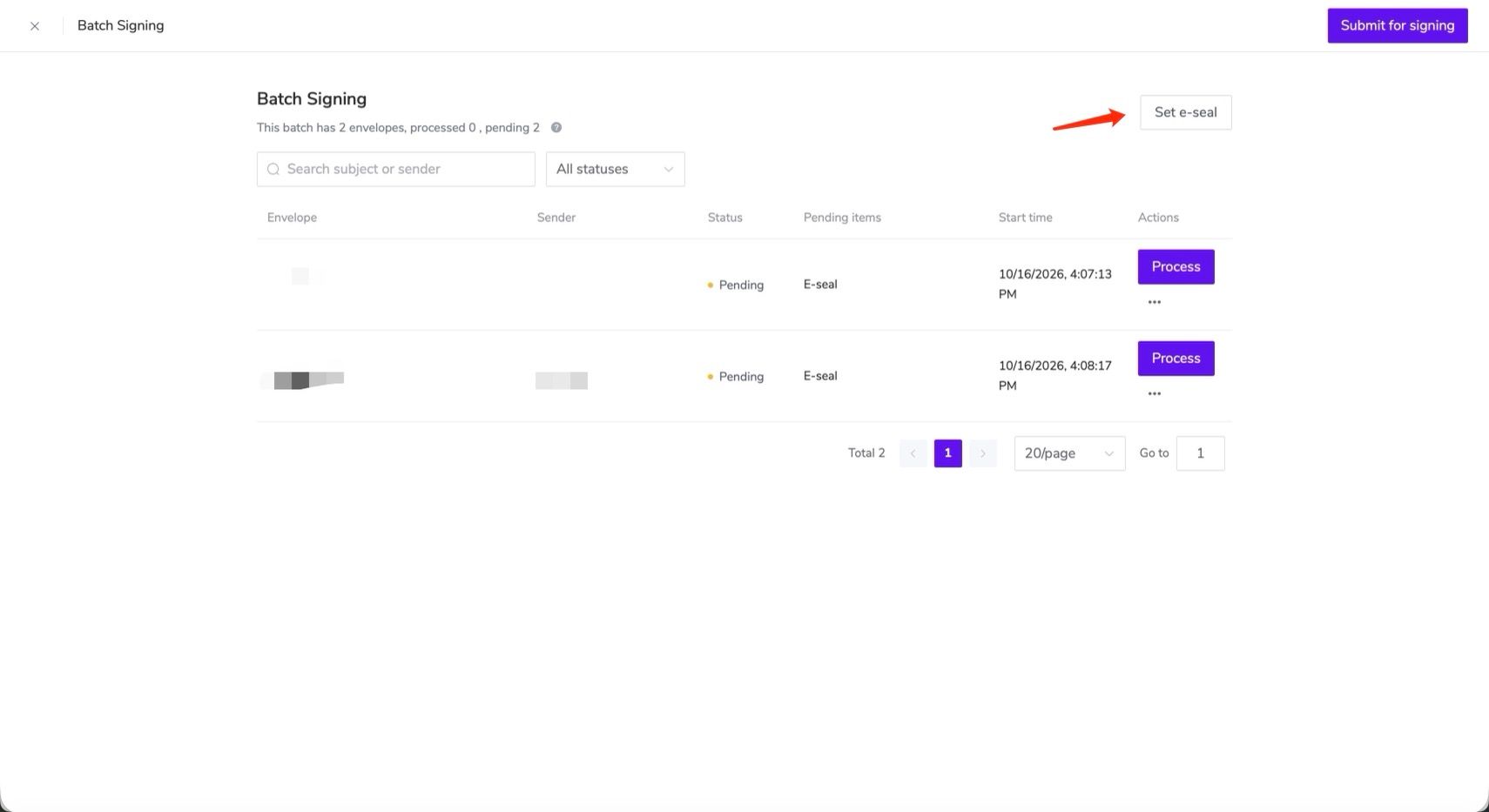This screenshot has width=1489, height=812.
Task: Focus the search subject or sender field
Action: click(x=396, y=169)
